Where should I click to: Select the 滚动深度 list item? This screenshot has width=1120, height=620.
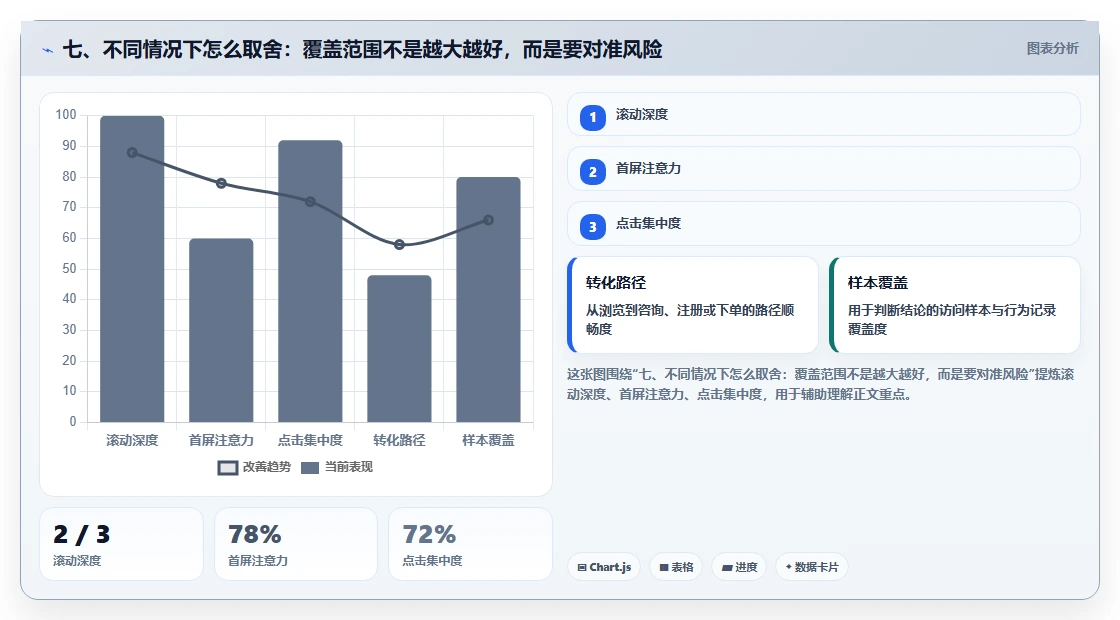tap(824, 114)
